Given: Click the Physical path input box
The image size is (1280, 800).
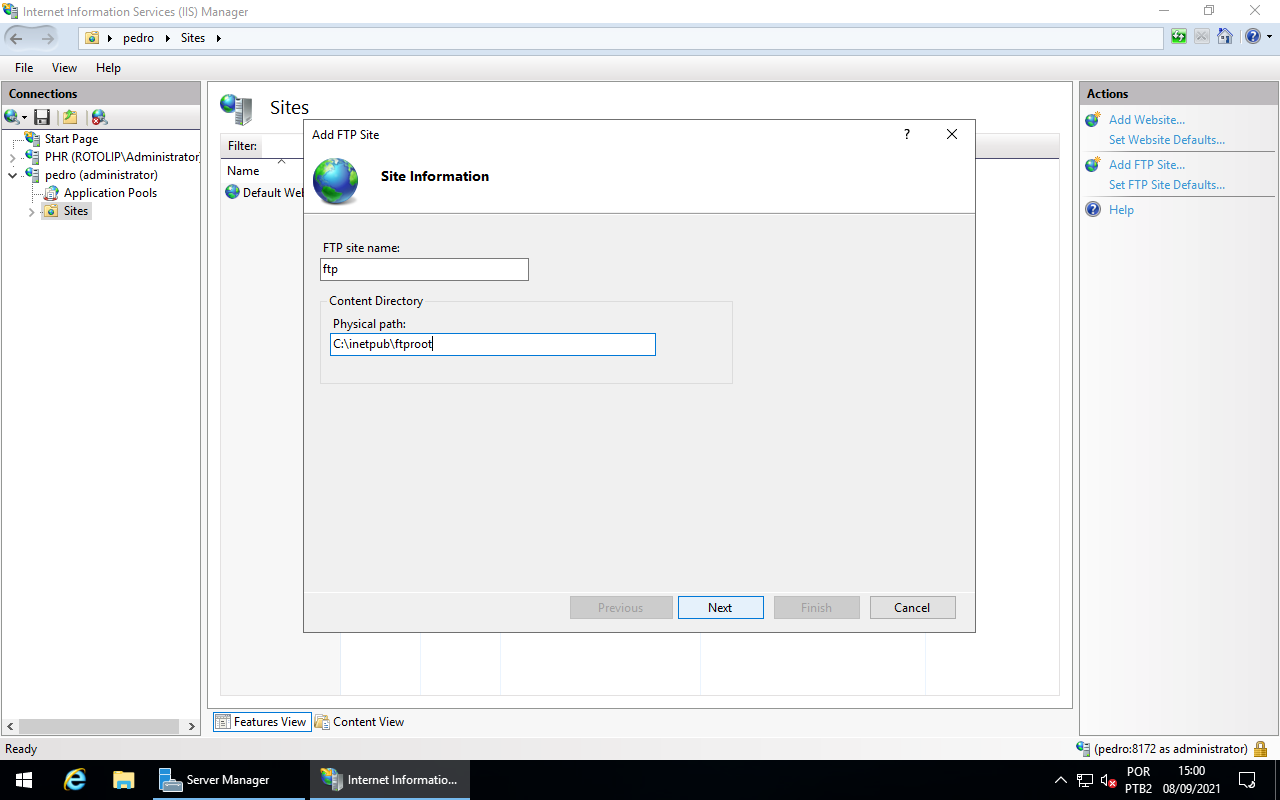Looking at the screenshot, I should coord(492,345).
